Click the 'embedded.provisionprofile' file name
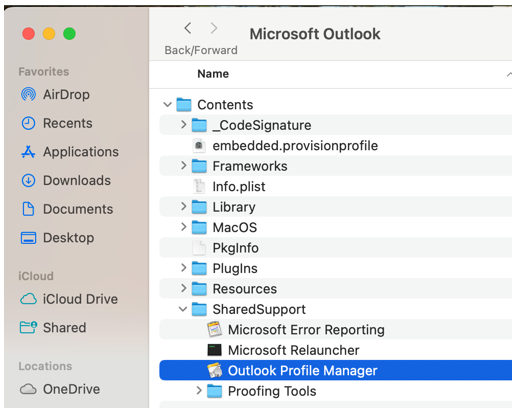 point(295,146)
